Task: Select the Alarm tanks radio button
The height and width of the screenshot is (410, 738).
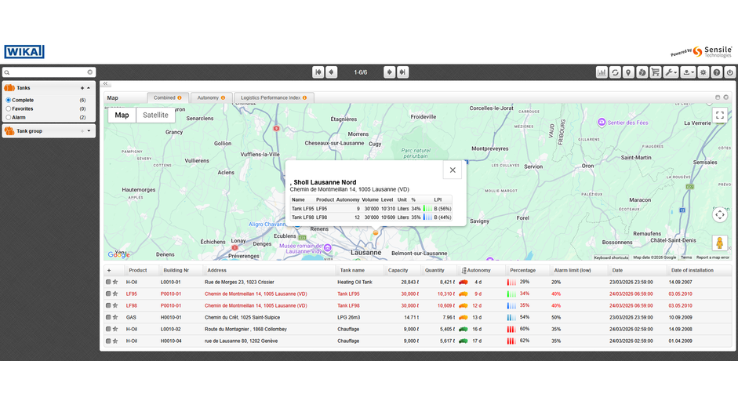Action: point(8,117)
